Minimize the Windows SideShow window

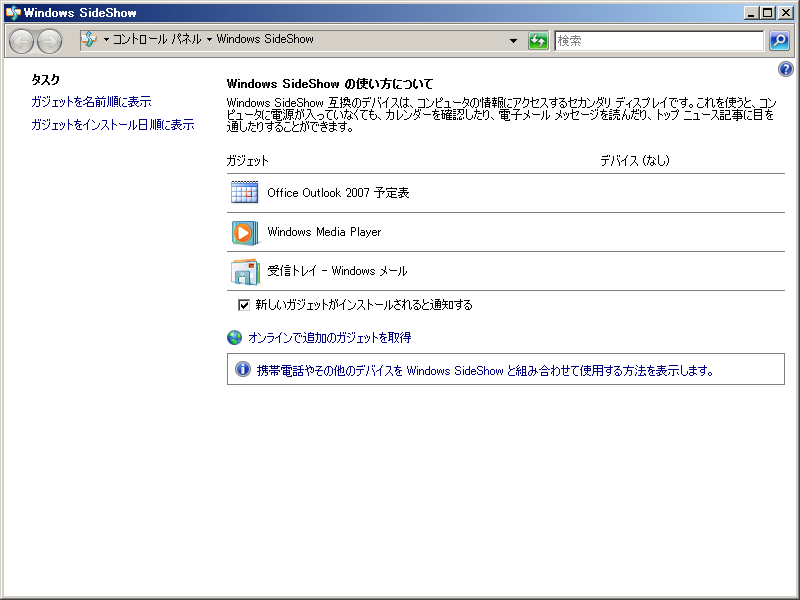pos(751,13)
